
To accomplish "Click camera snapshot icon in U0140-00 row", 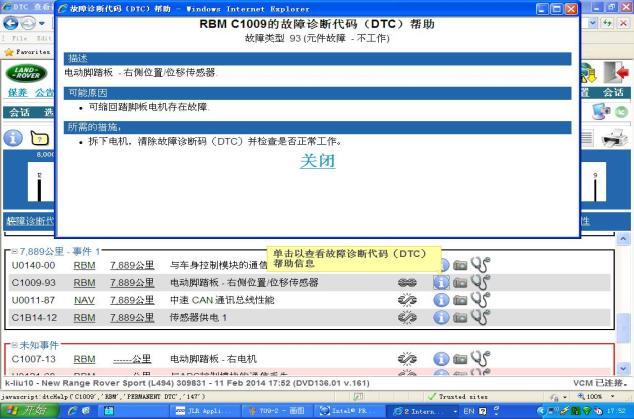I will (x=460, y=265).
